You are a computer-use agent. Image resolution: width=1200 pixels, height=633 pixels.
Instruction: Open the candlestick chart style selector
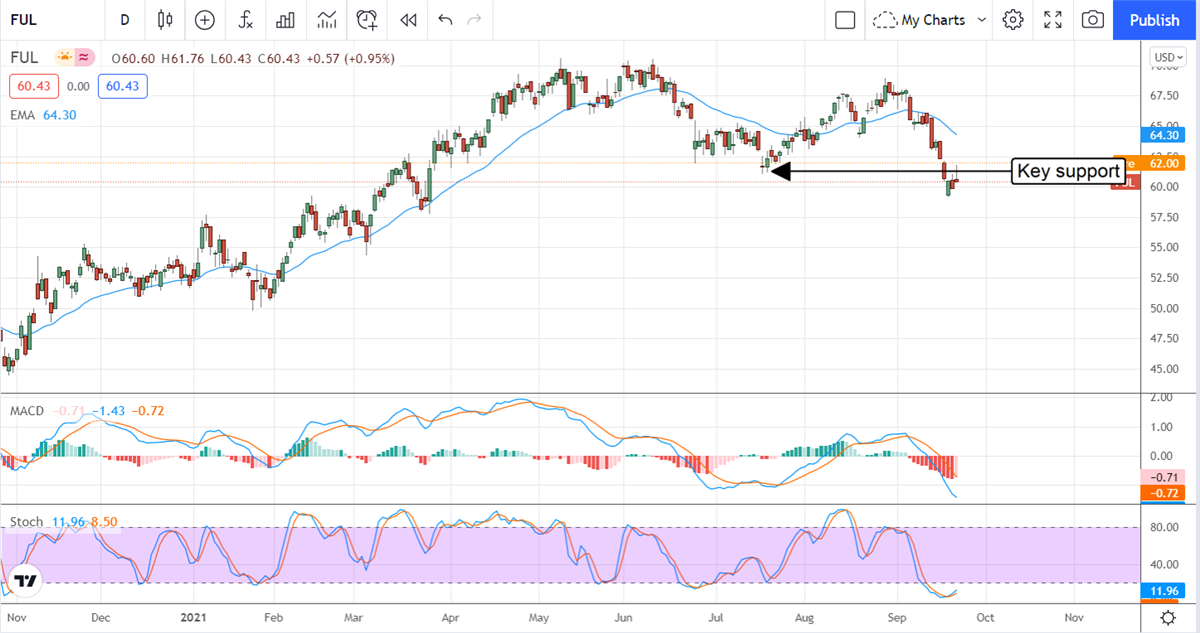pyautogui.click(x=165, y=20)
